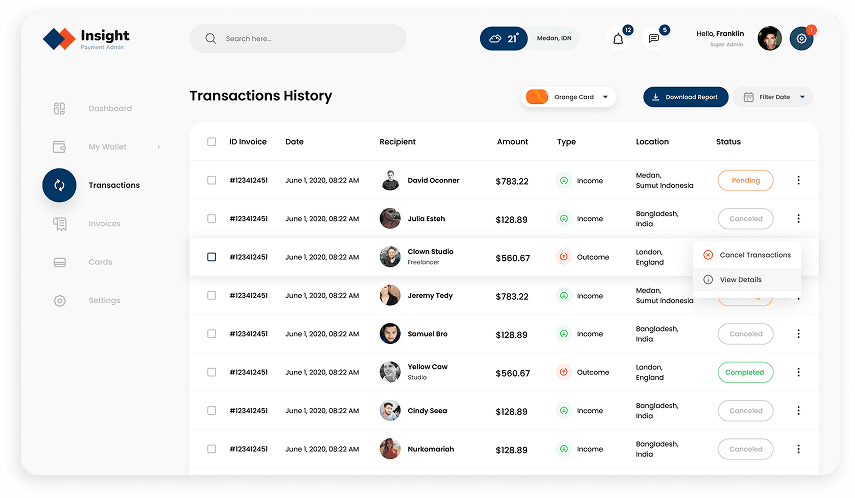855x498 pixels.
Task: Check the David Oconner row checkbox
Action: click(x=212, y=181)
